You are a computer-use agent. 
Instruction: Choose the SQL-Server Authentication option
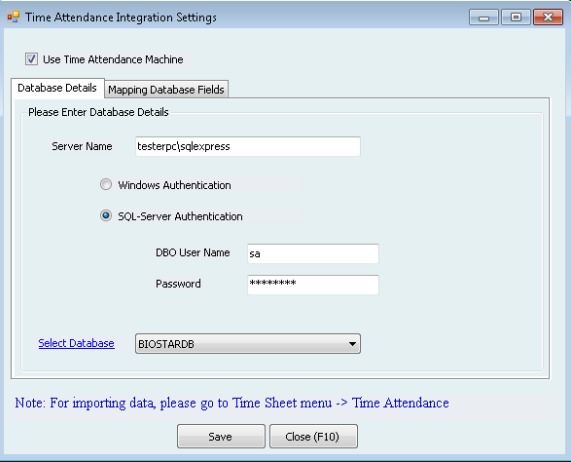[x=106, y=216]
